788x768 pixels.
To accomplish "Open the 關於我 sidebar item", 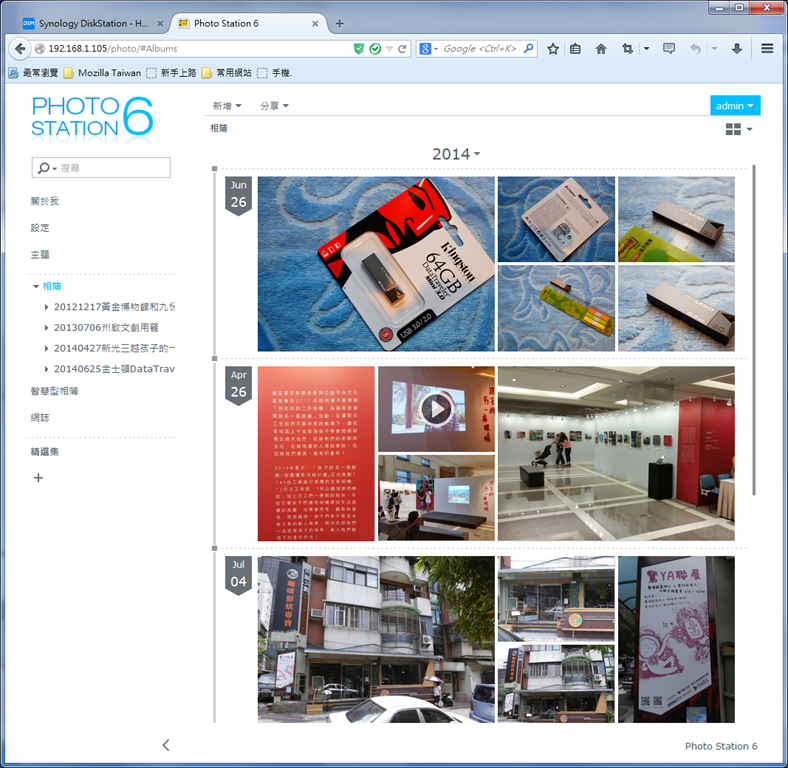I will (x=45, y=201).
